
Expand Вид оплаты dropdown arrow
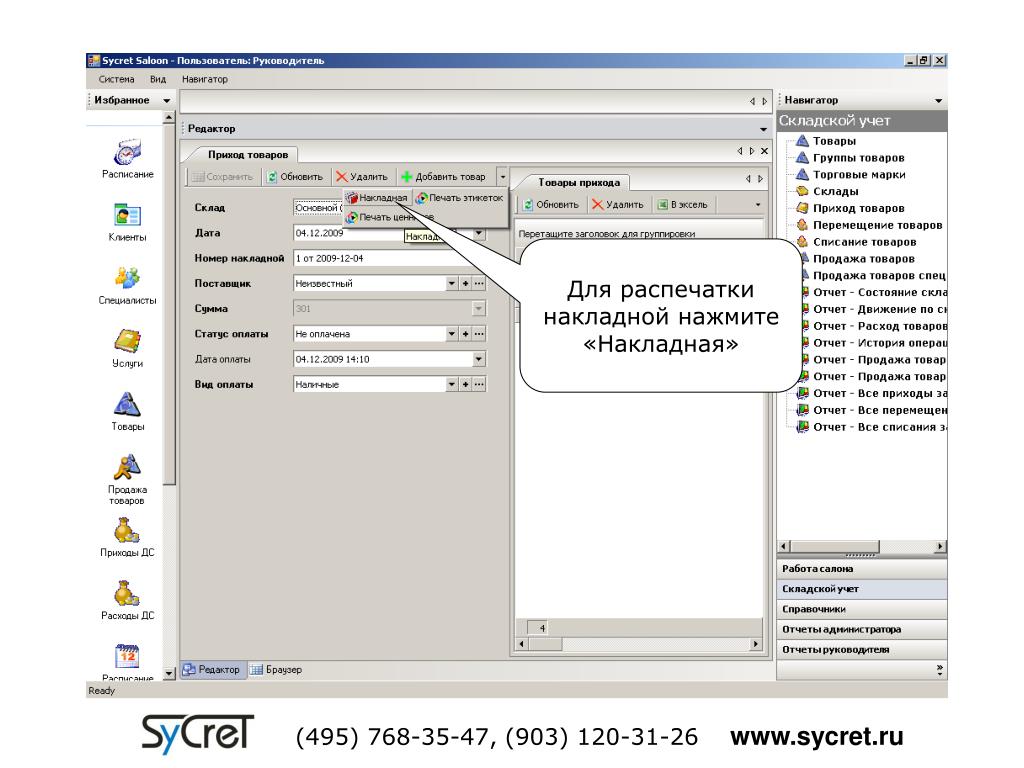click(451, 385)
